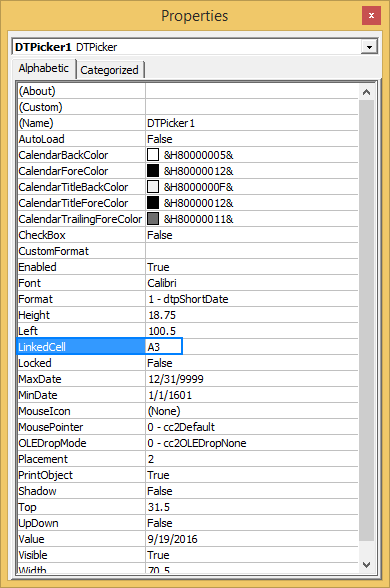Select the Format property row
390x588 pixels.
coord(188,299)
